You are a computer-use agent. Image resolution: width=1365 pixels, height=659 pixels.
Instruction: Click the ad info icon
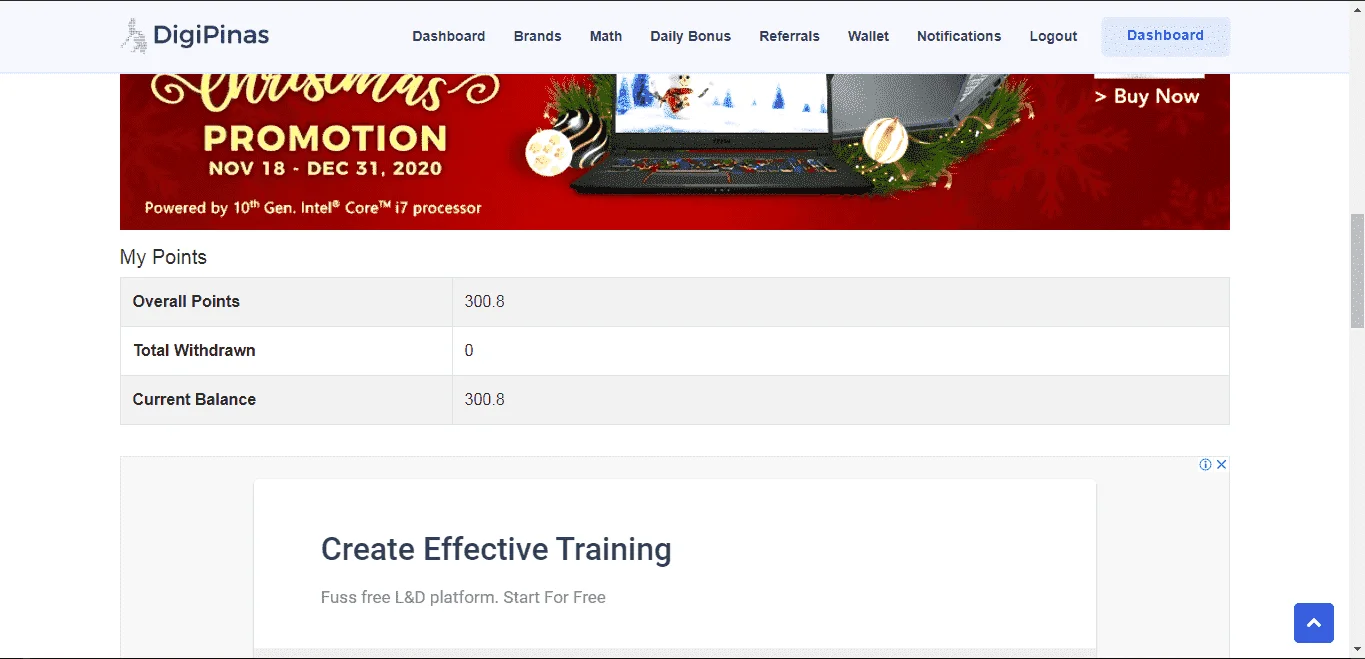pyautogui.click(x=1205, y=465)
